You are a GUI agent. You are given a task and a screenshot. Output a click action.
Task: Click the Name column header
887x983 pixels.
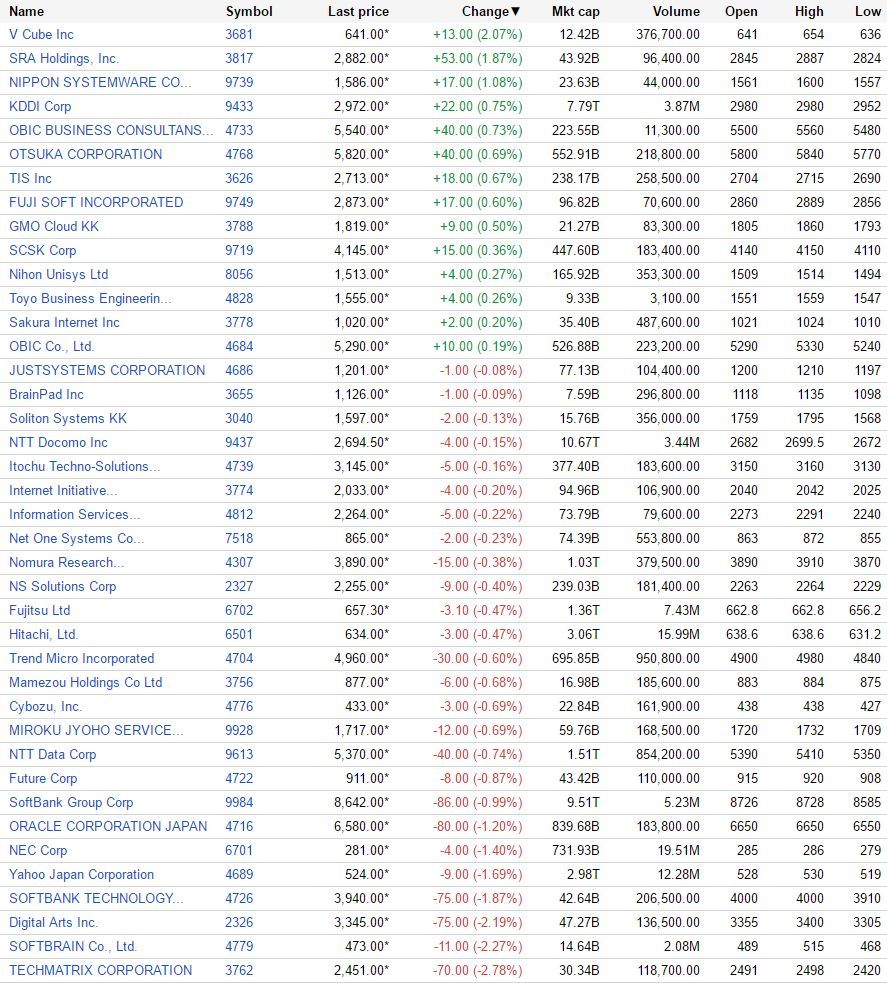tap(26, 11)
